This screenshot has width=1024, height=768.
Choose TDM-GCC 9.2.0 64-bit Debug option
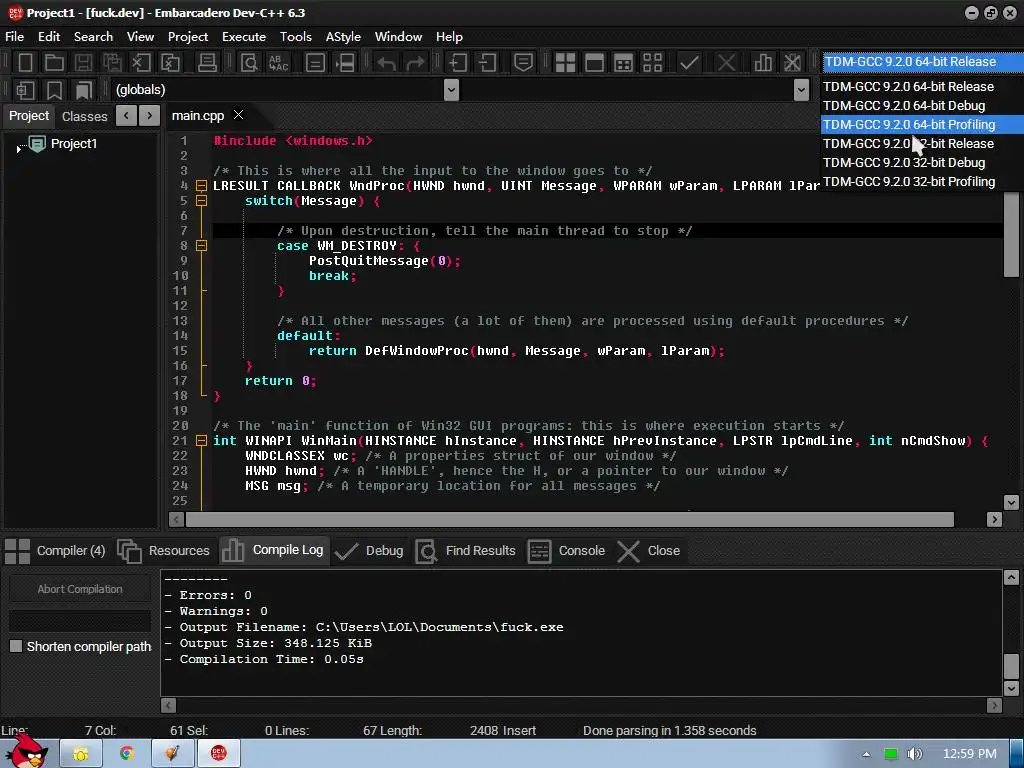[x=921, y=106]
